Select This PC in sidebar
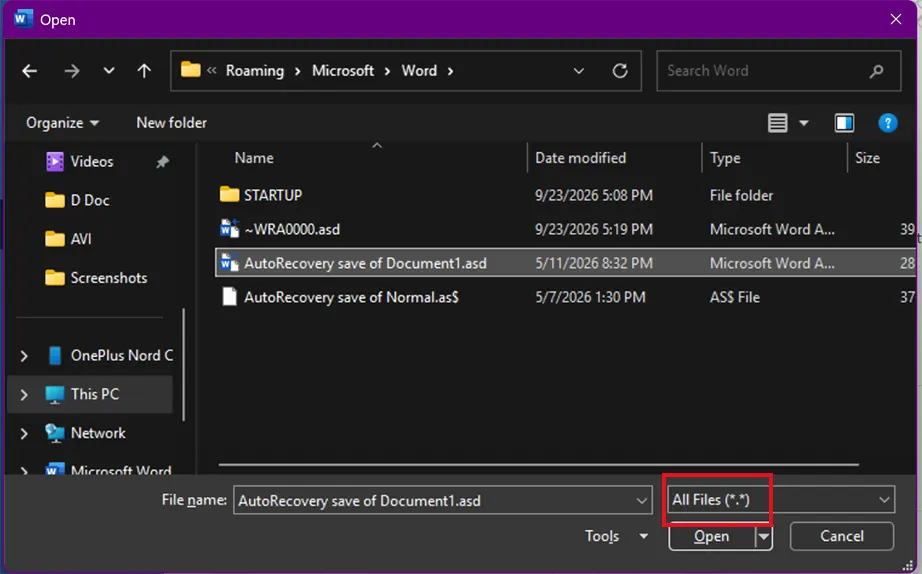922x574 pixels. [x=95, y=394]
